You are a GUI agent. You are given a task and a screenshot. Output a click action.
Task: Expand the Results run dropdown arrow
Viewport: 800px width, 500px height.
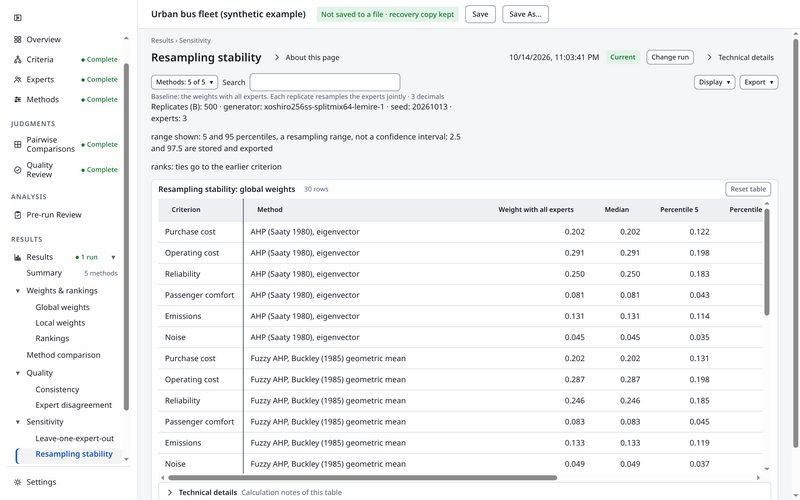(113, 257)
